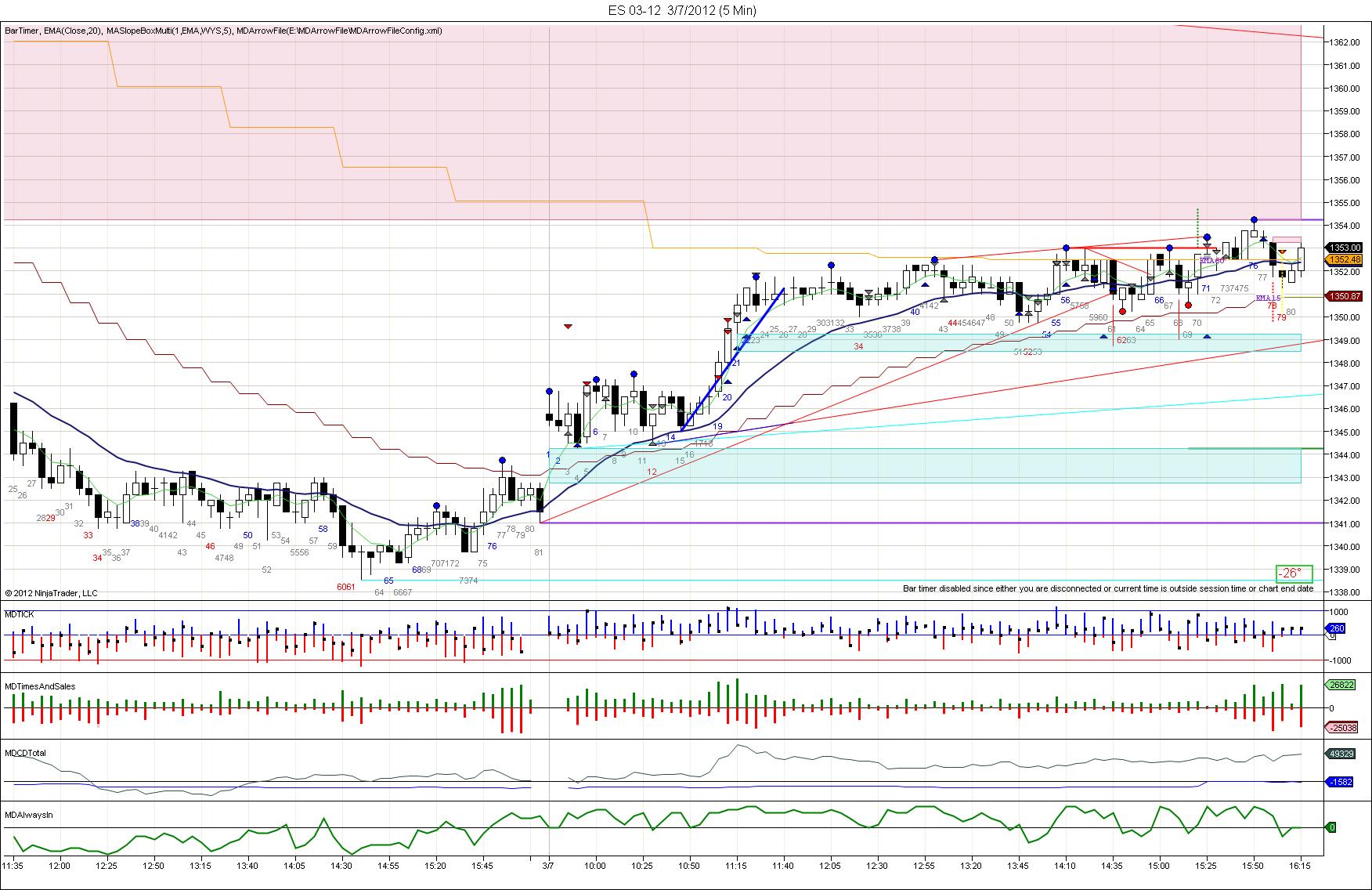Click the 1343.00 price axis label
Screen dimensions: 1372x890
tap(1345, 478)
